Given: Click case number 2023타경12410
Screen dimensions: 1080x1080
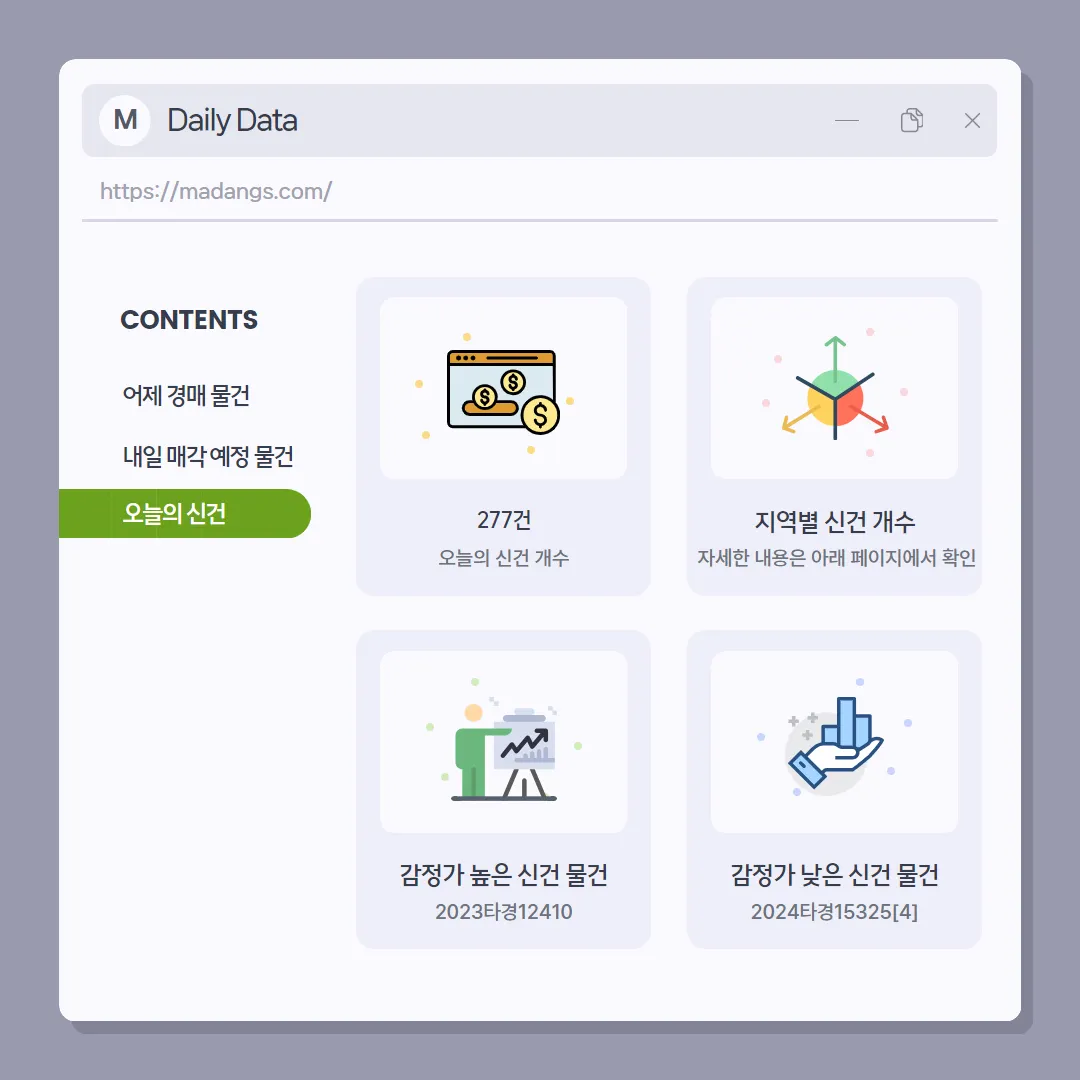Looking at the screenshot, I should point(503,911).
